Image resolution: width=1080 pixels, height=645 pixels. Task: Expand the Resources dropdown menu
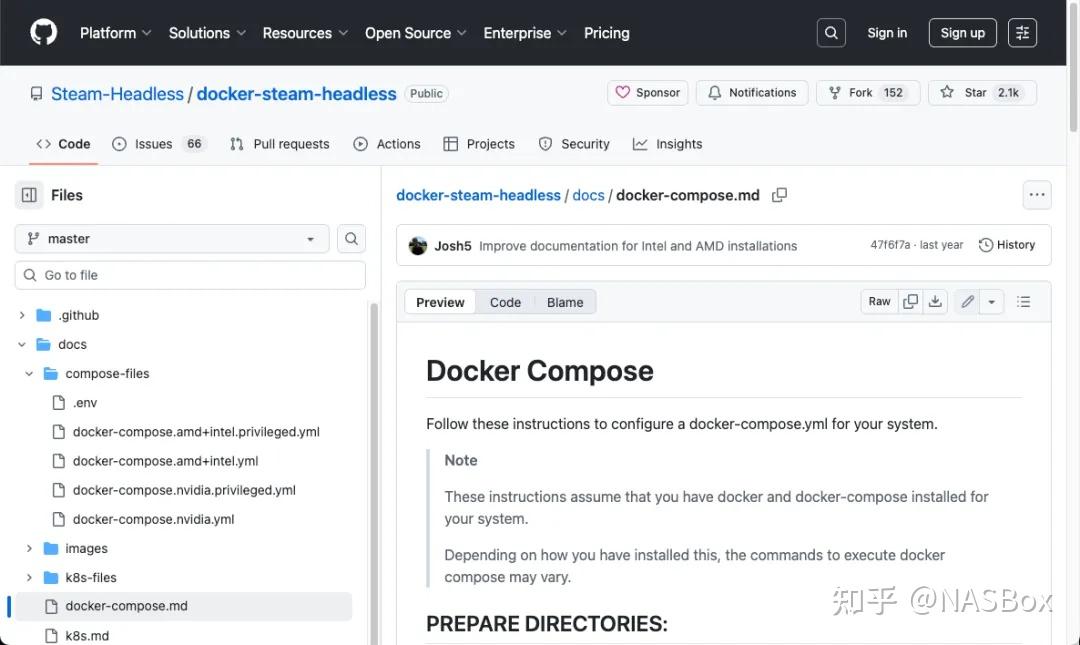(x=305, y=33)
